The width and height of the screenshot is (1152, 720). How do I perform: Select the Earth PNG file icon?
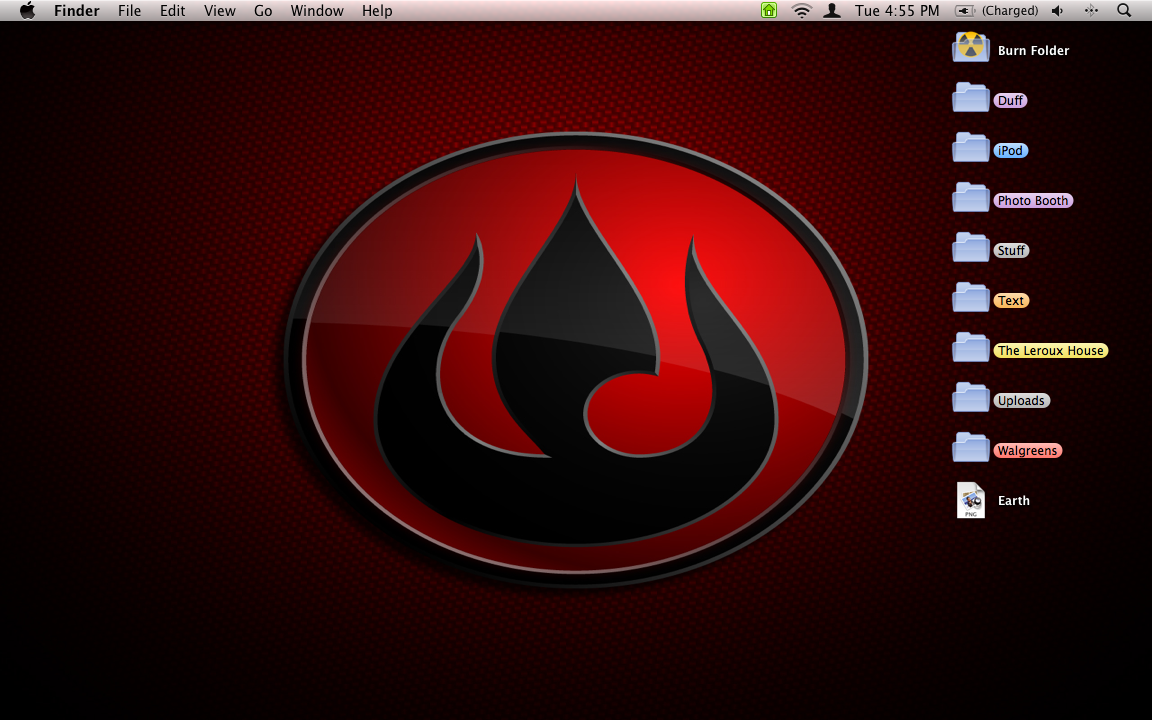971,500
